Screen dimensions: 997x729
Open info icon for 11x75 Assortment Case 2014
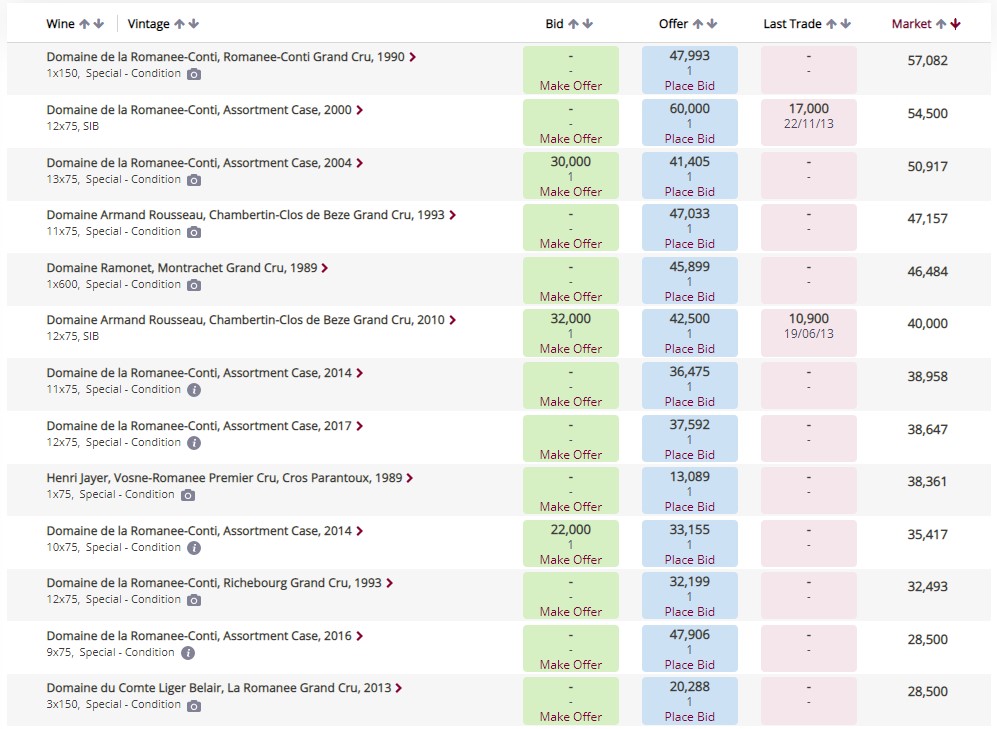194,390
